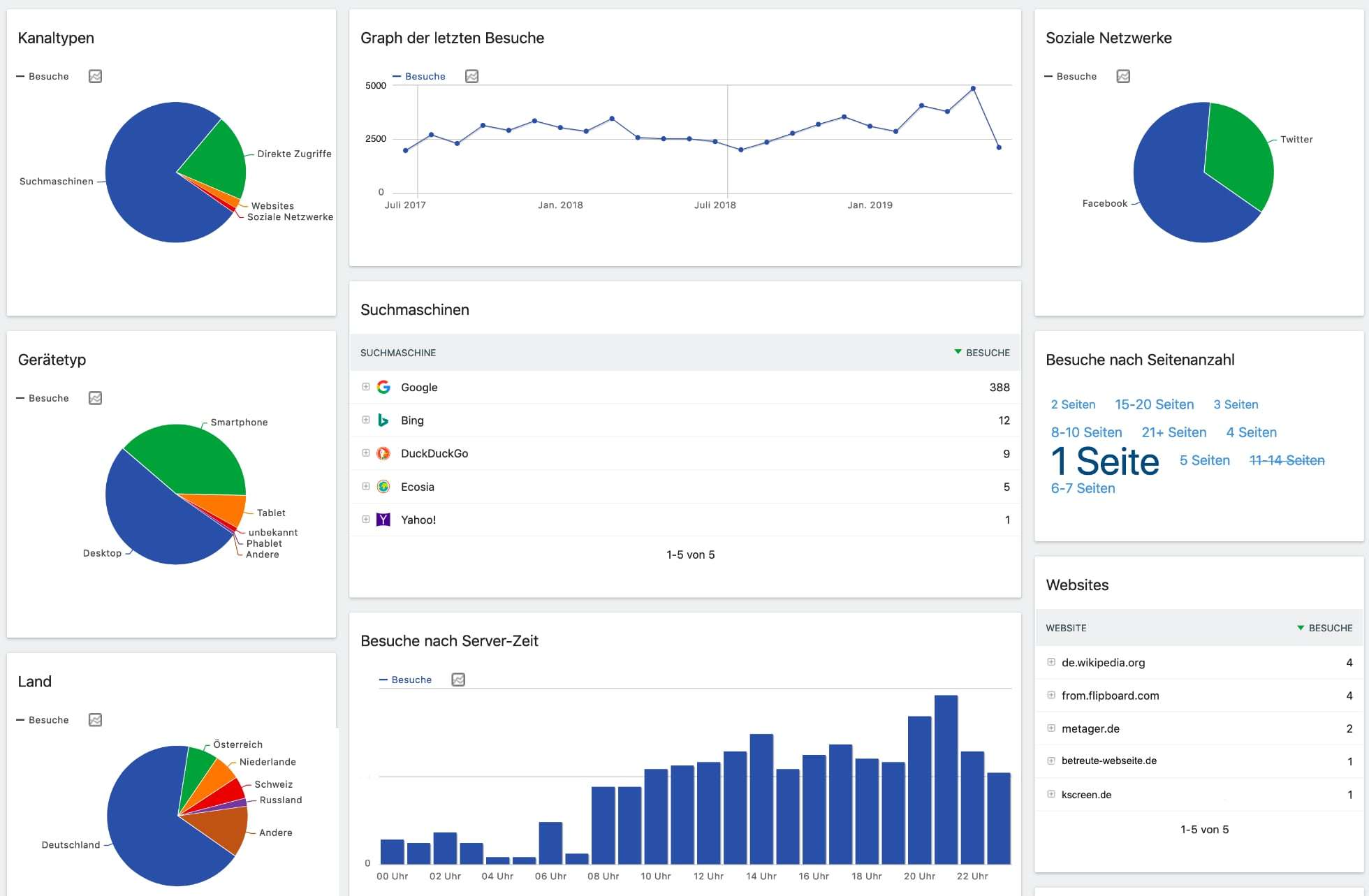1369x896 pixels.
Task: Click the Ecosia logo icon
Action: pos(383,487)
